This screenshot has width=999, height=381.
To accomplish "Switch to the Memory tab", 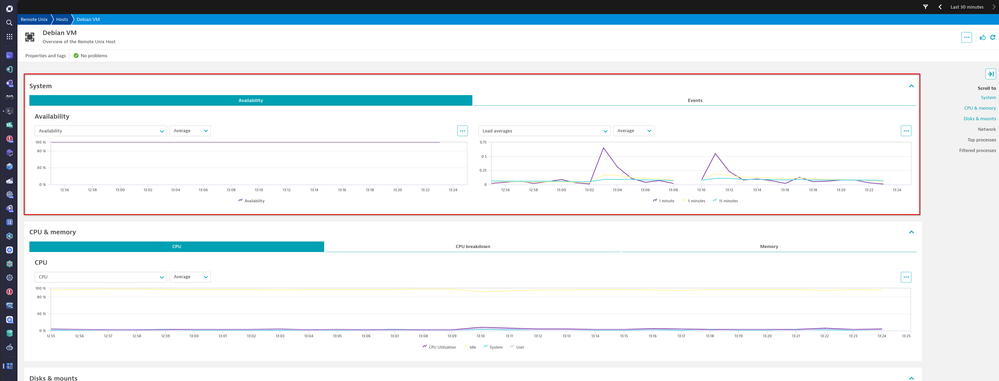I will [x=769, y=247].
